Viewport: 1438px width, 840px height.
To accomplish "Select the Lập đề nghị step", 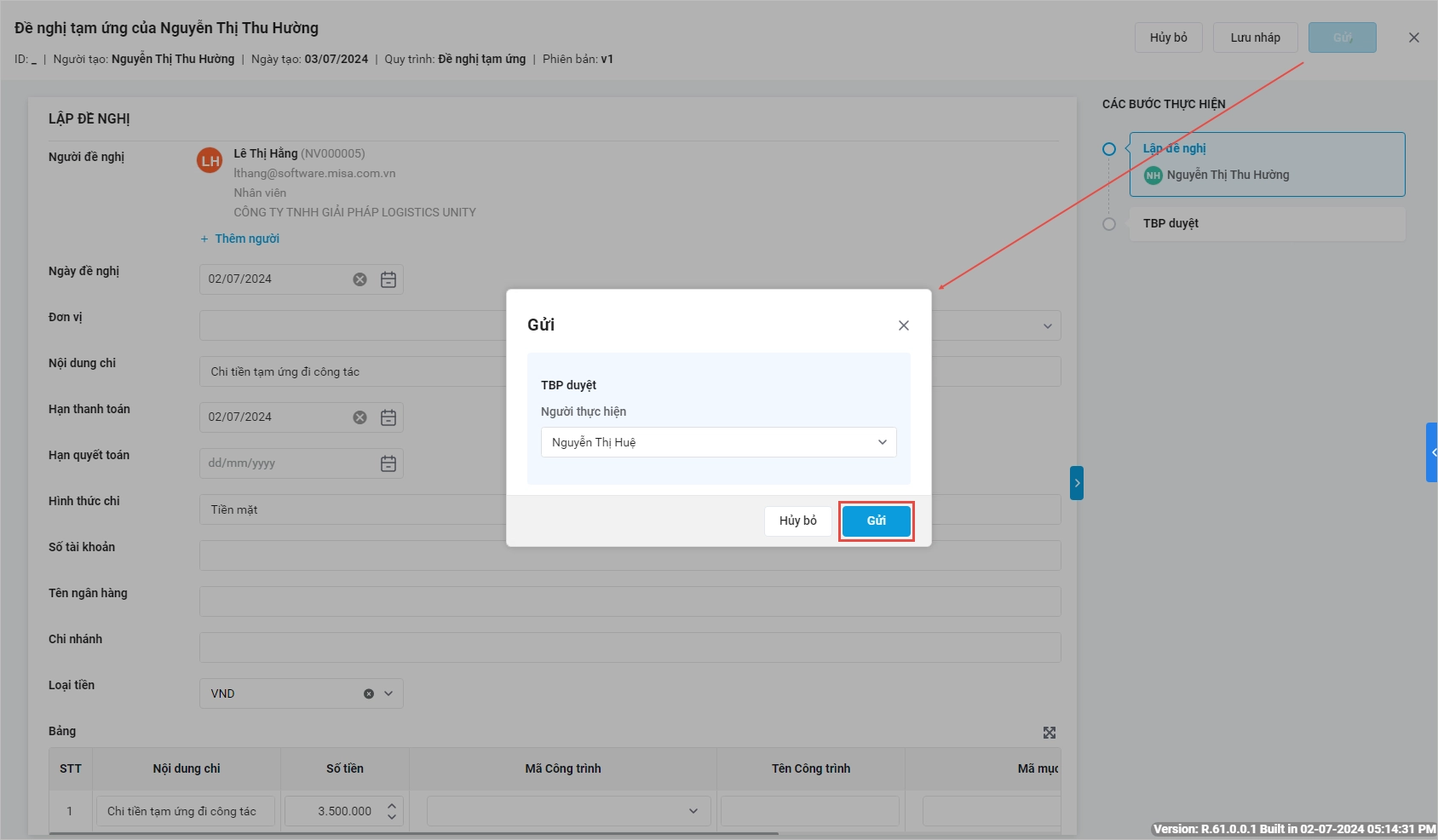I will pyautogui.click(x=1268, y=164).
